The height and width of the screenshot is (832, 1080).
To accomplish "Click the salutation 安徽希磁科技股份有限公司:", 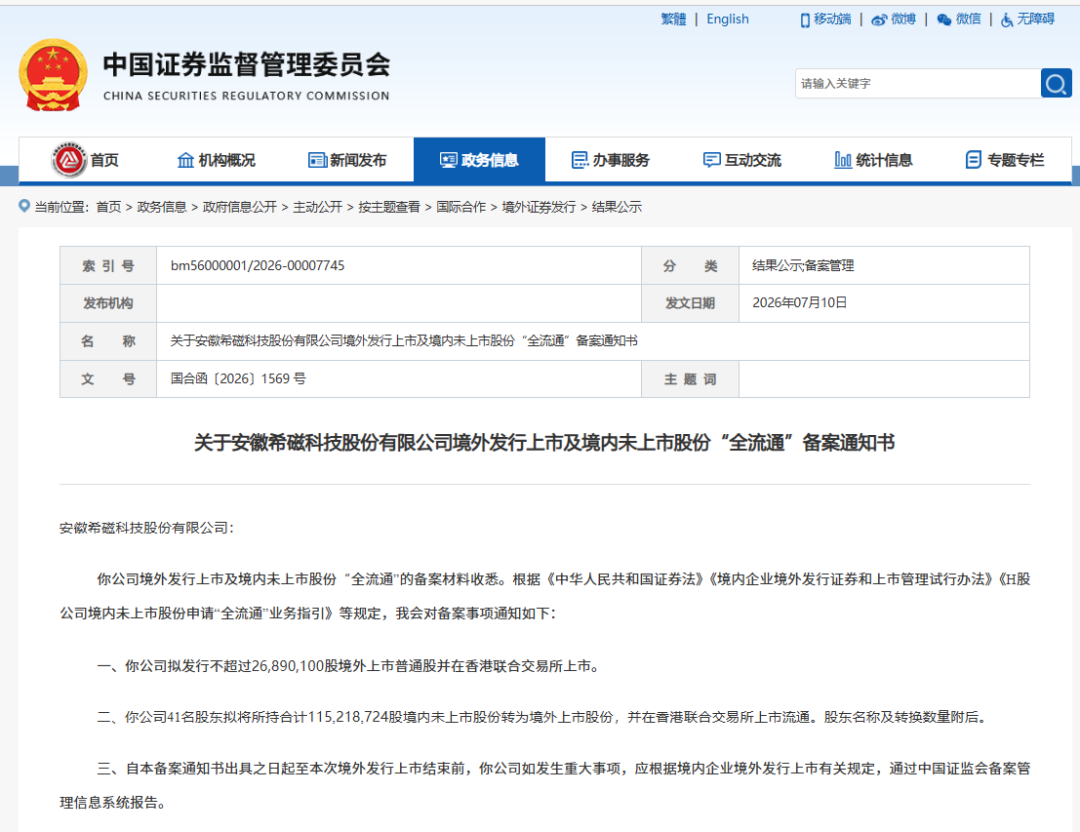I will (147, 528).
